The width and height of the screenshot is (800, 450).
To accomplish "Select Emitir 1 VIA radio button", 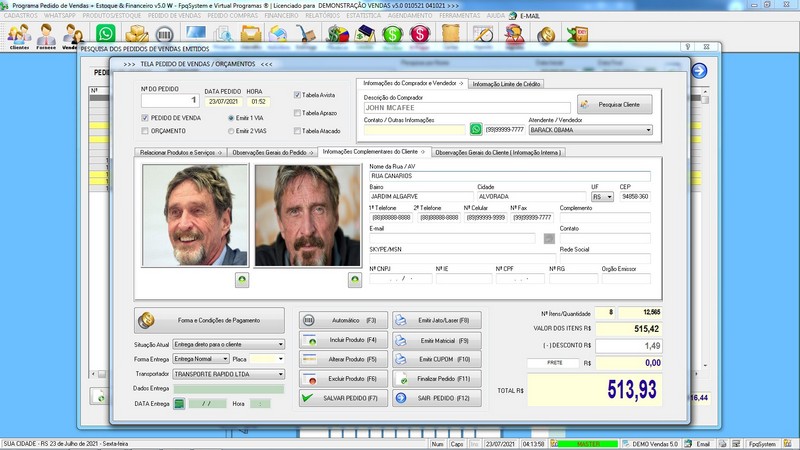I will 231,118.
